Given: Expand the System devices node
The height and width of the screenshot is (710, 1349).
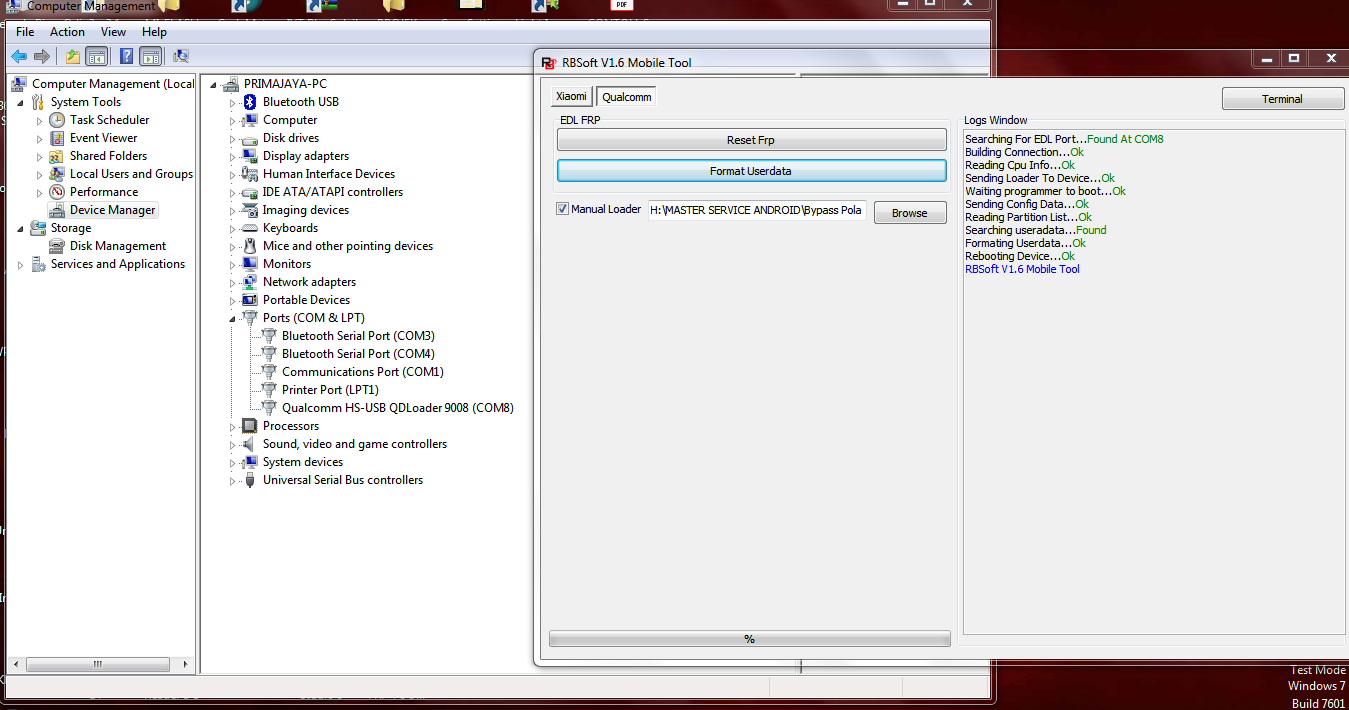Looking at the screenshot, I should (x=233, y=462).
